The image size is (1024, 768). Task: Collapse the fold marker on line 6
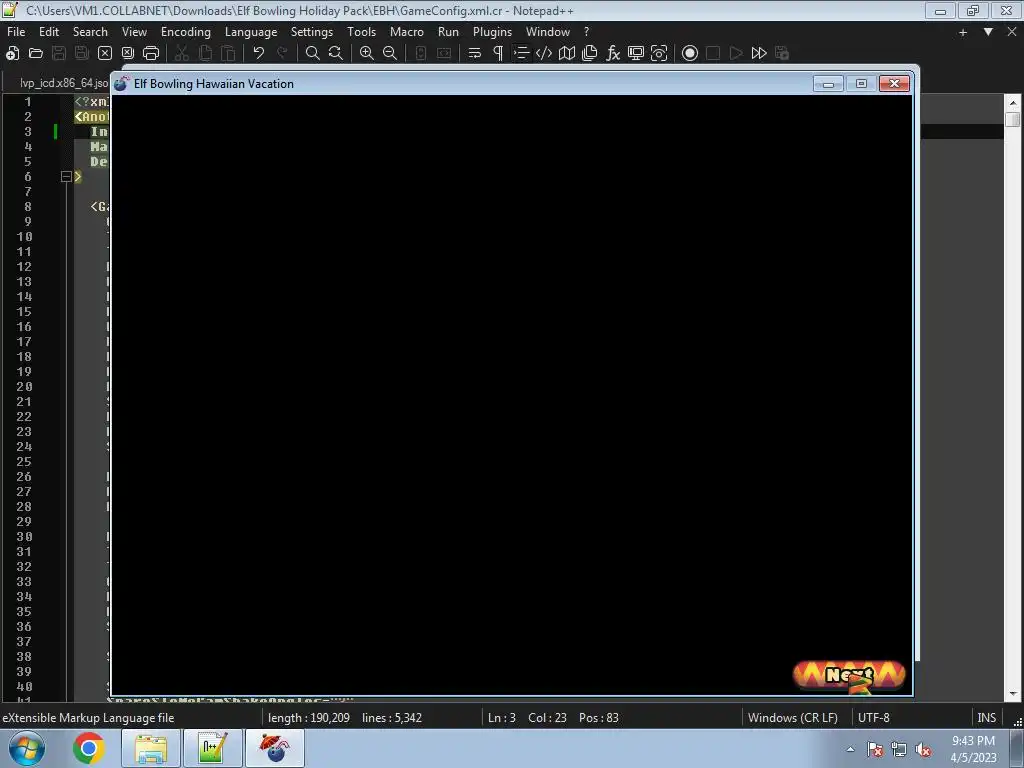point(66,176)
